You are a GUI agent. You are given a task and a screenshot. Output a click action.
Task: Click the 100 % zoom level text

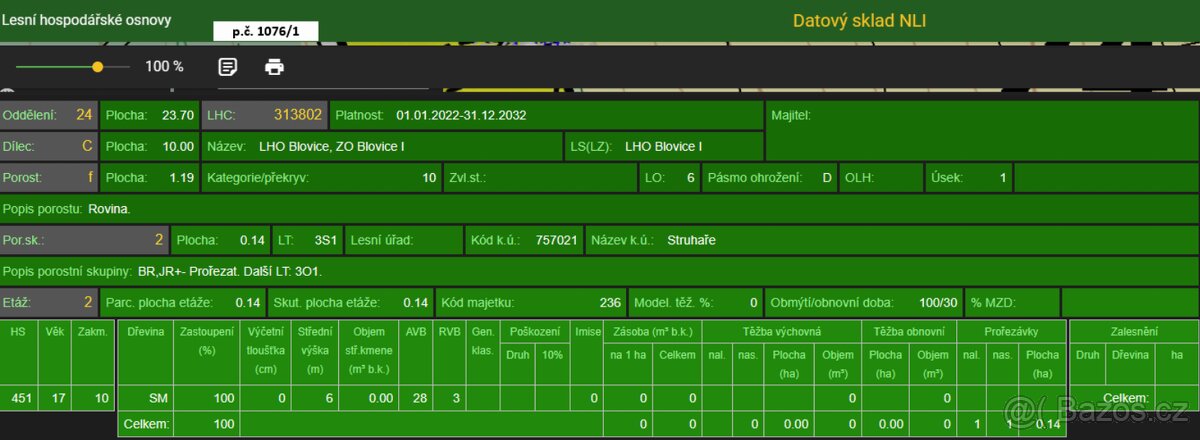coord(164,67)
